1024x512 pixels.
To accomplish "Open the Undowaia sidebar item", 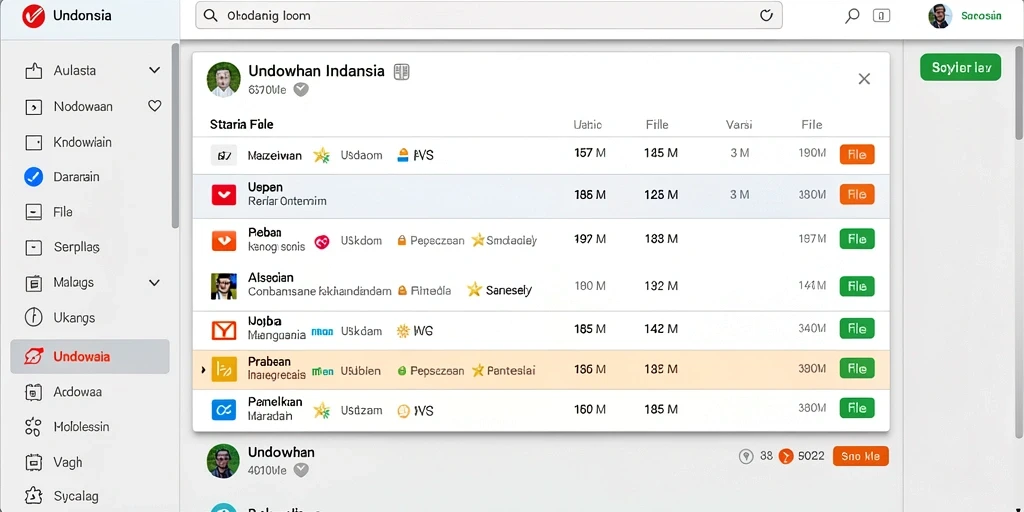I will pos(89,357).
